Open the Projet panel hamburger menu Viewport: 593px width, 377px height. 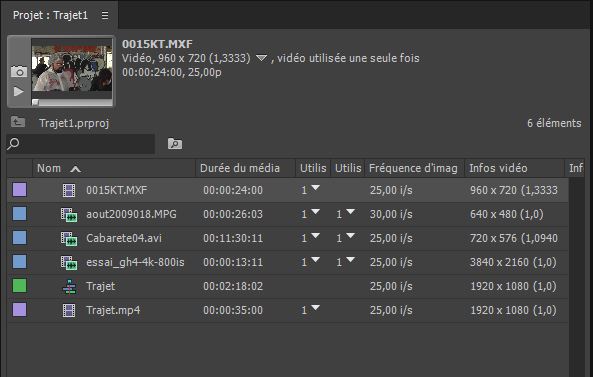105,16
